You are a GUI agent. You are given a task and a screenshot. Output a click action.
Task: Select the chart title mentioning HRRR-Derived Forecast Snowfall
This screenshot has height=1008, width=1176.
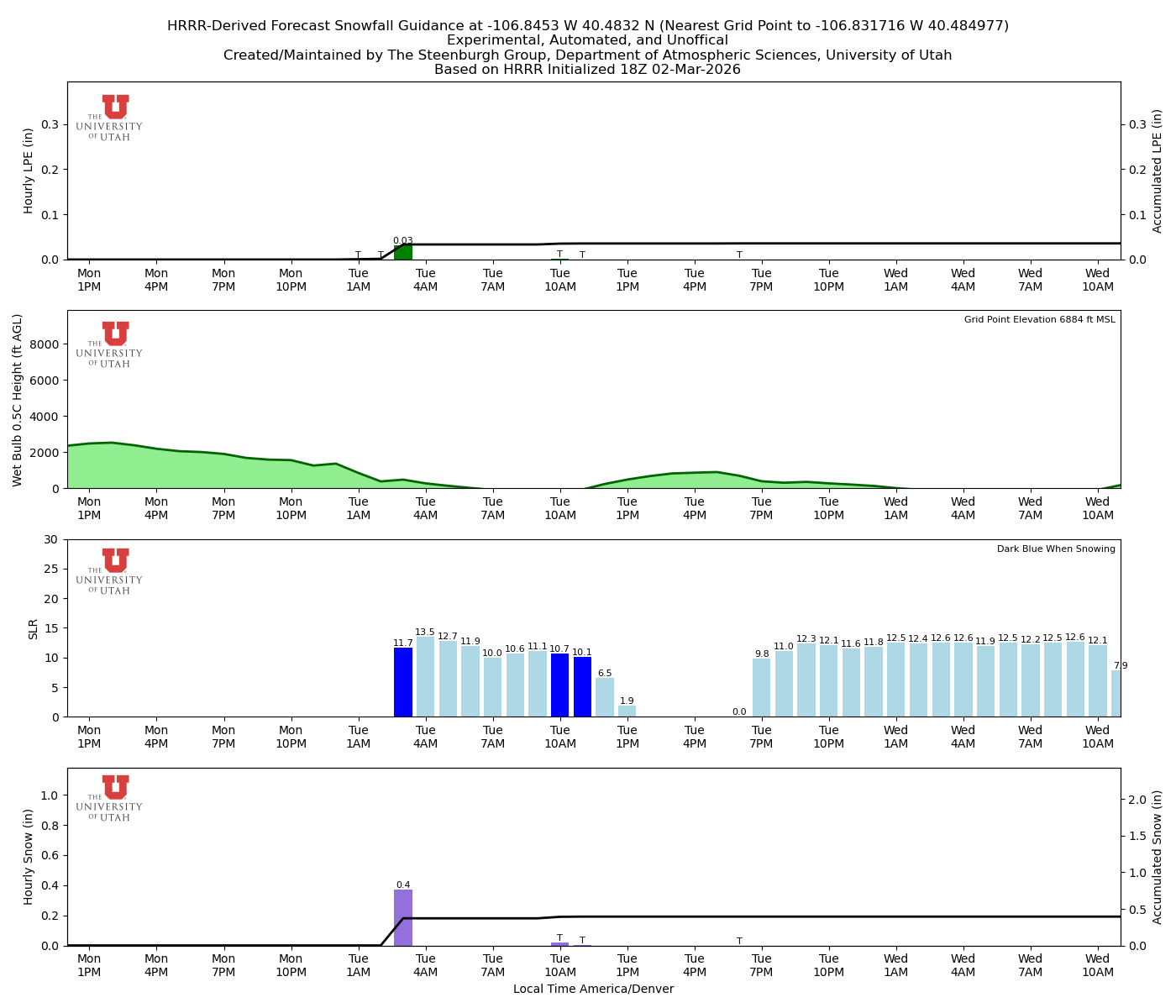[x=588, y=25]
